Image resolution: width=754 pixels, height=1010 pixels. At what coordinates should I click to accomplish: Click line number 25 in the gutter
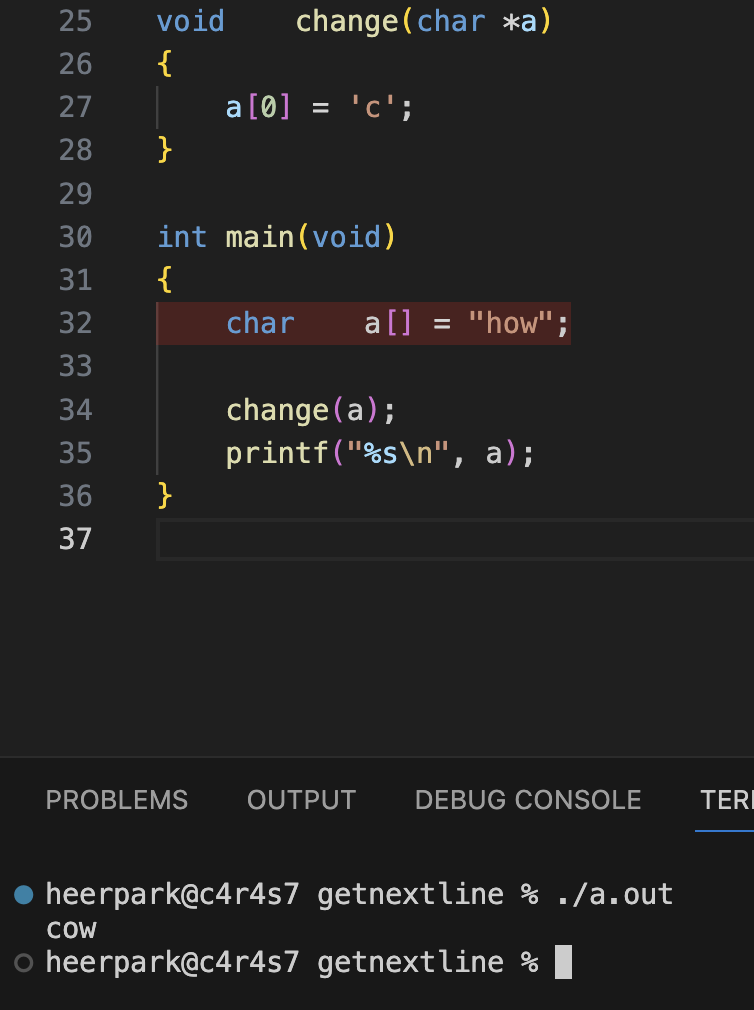click(75, 21)
